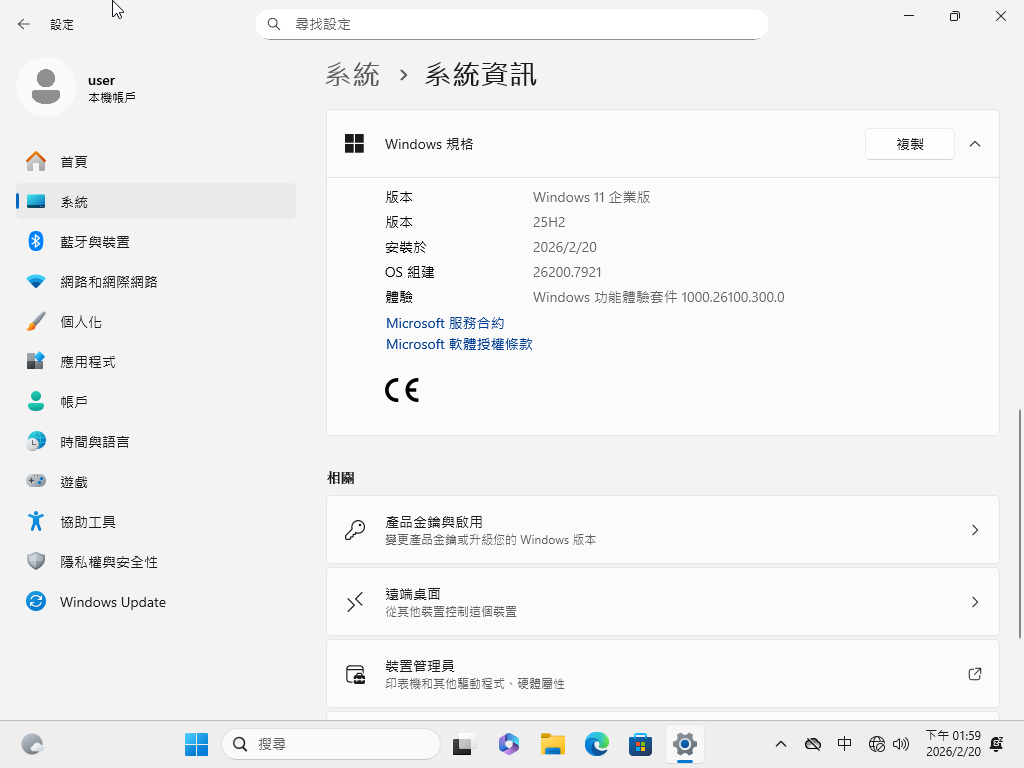Click the 隱私權與安全性 shield icon
Image resolution: width=1024 pixels, height=768 pixels.
36,562
